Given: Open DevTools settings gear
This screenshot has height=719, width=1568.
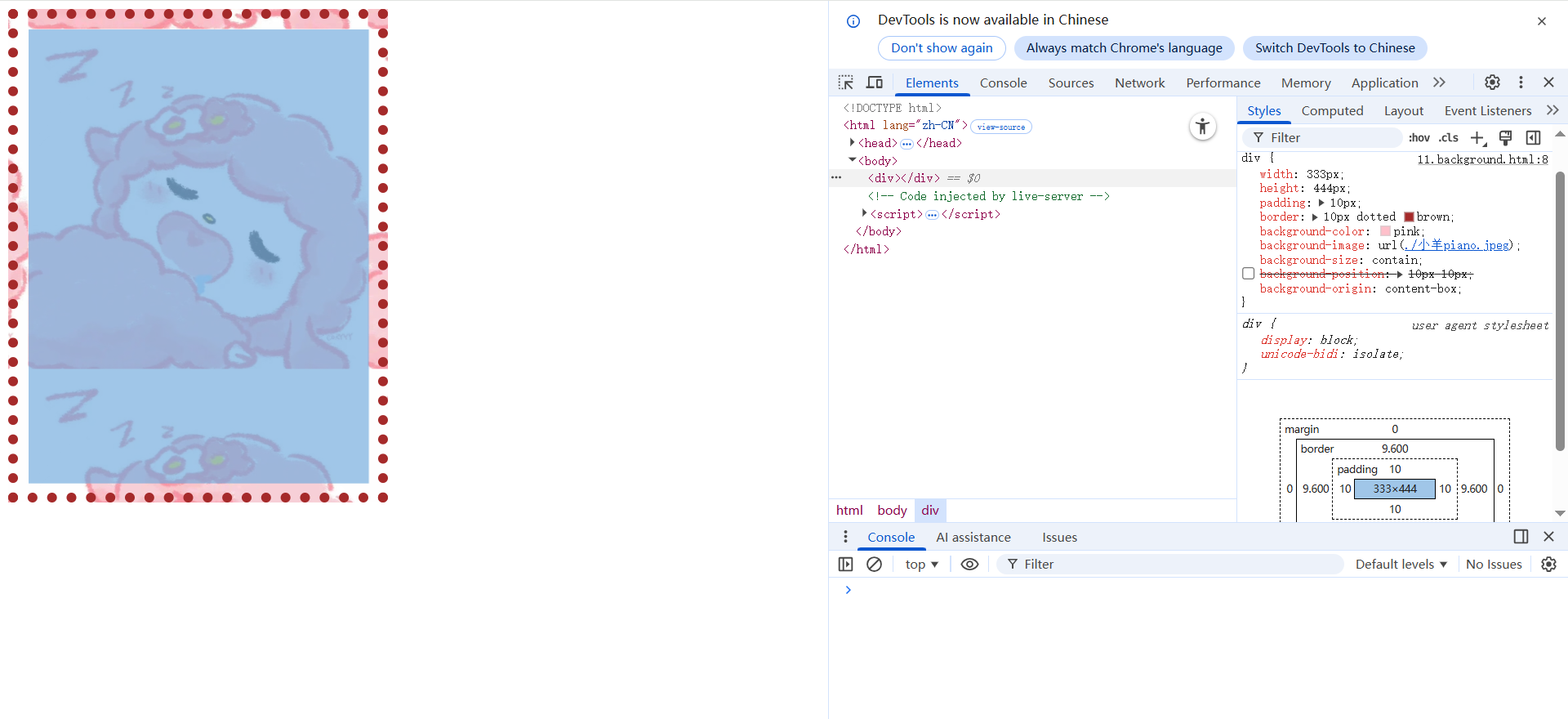Looking at the screenshot, I should click(x=1492, y=83).
